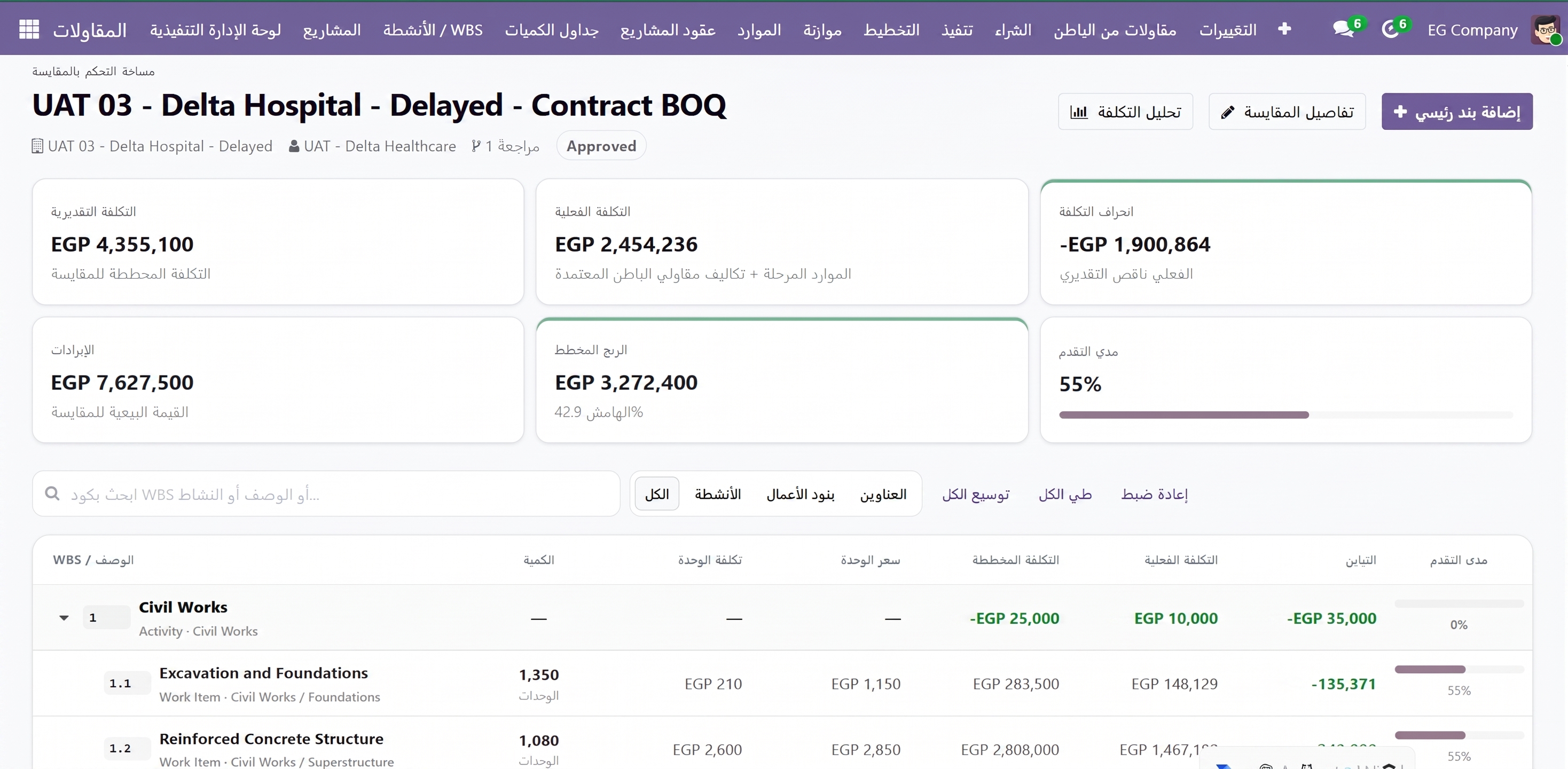Open the مقاولات من الباطن menu
The width and height of the screenshot is (1568, 769).
(1115, 30)
